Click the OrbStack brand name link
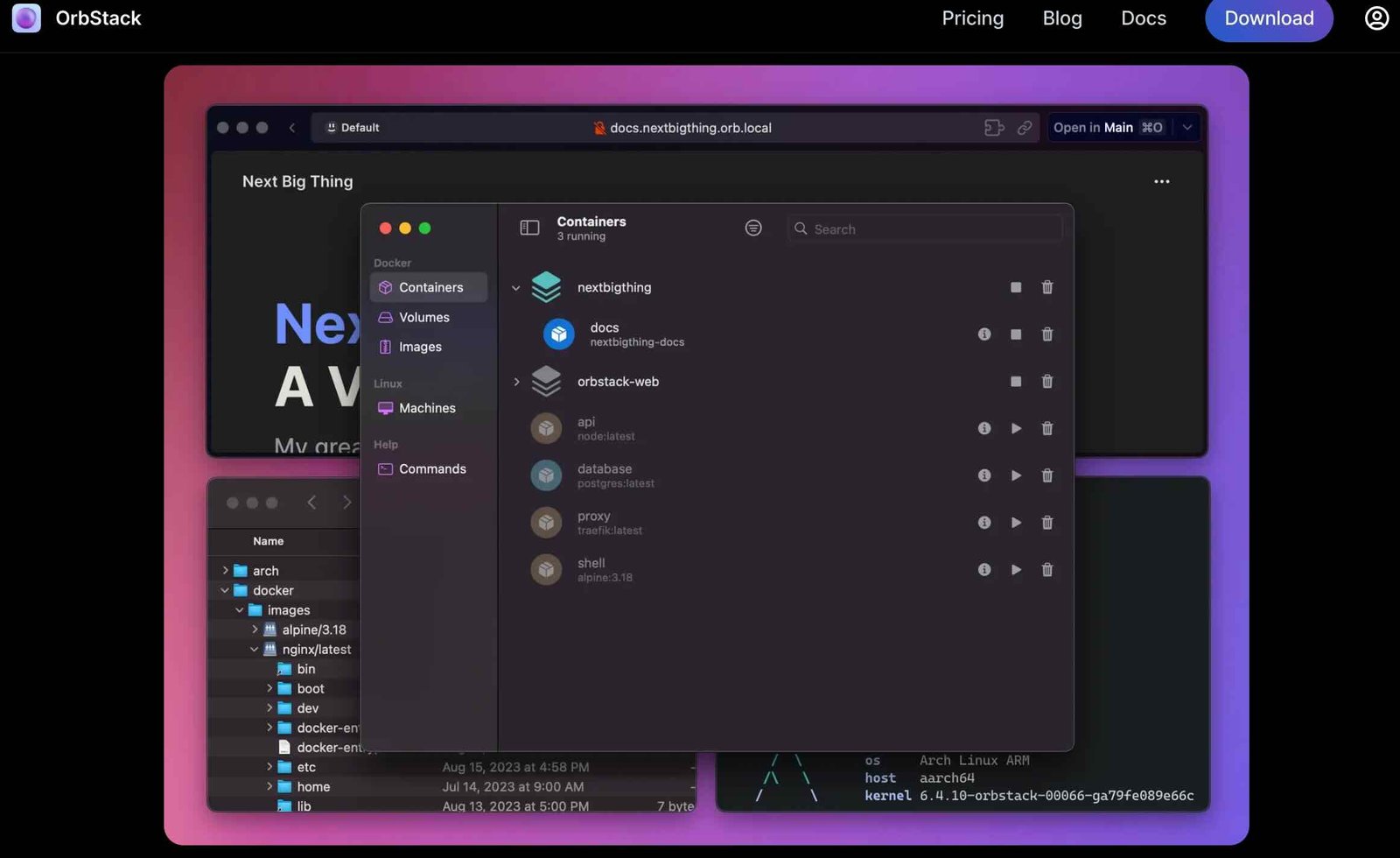 tap(98, 18)
